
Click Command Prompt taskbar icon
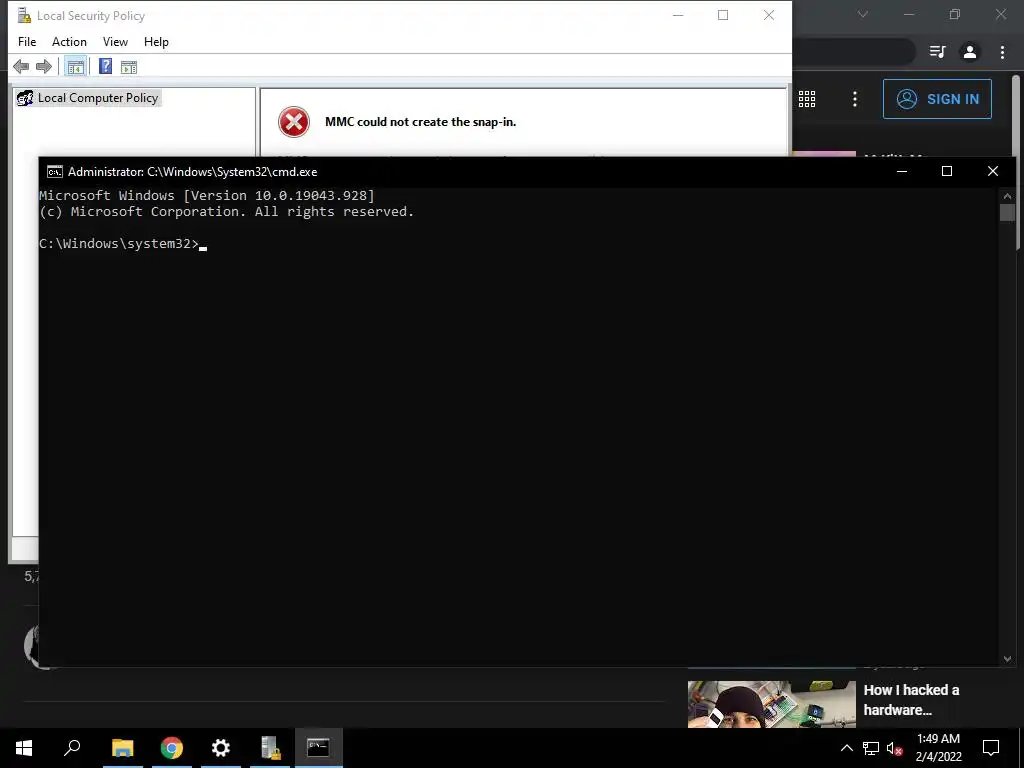(x=319, y=748)
